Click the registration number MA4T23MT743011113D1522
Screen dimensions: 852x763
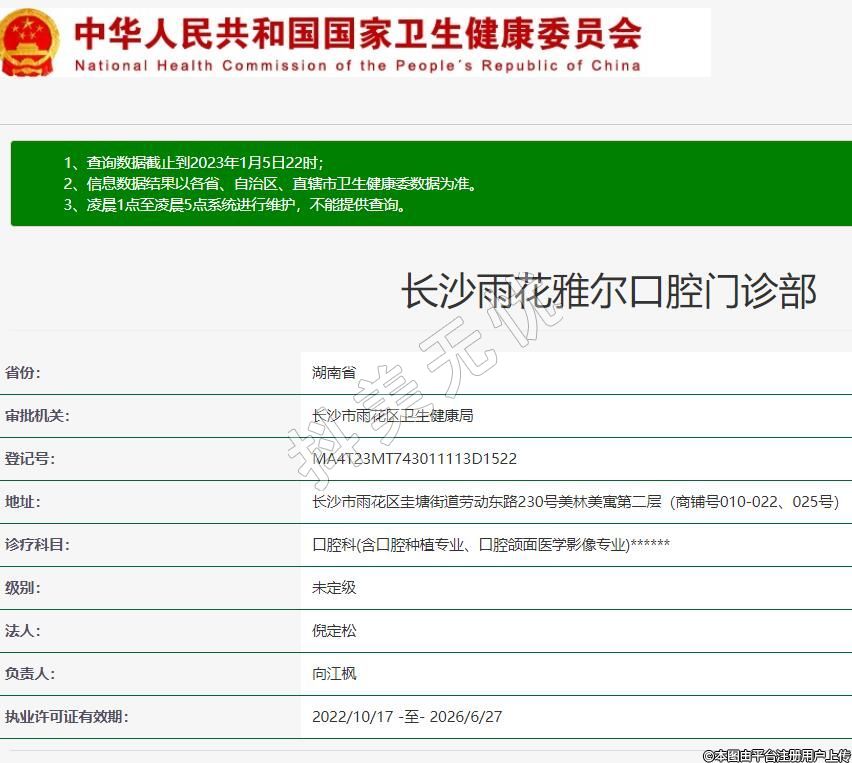414,459
